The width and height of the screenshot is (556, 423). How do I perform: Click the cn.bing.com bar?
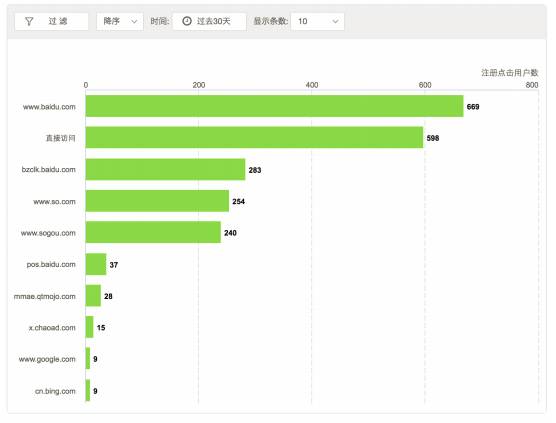pos(88,390)
